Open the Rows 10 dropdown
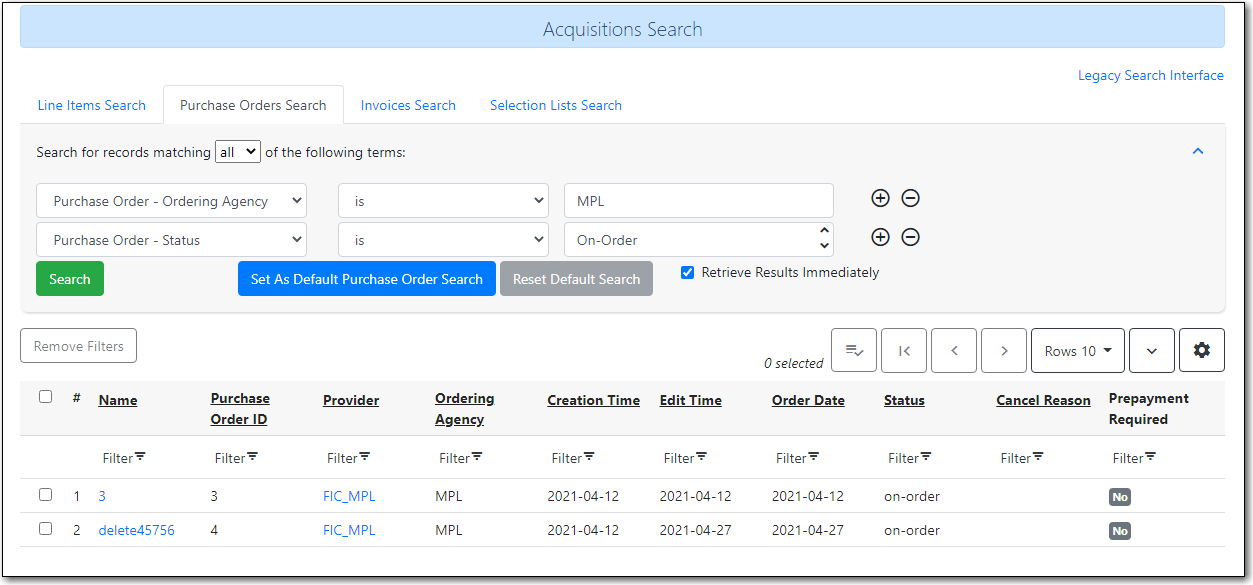Screen dimensions: 1253x585 point(1077,350)
